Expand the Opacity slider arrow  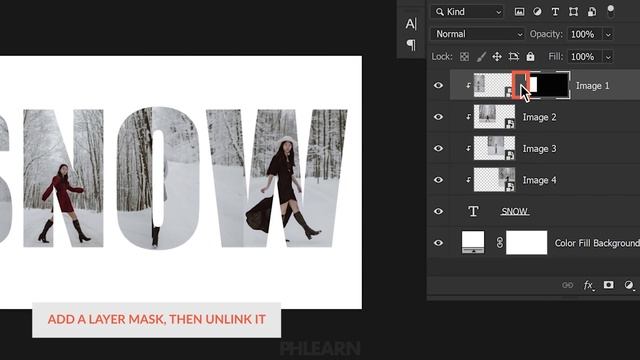coord(608,35)
